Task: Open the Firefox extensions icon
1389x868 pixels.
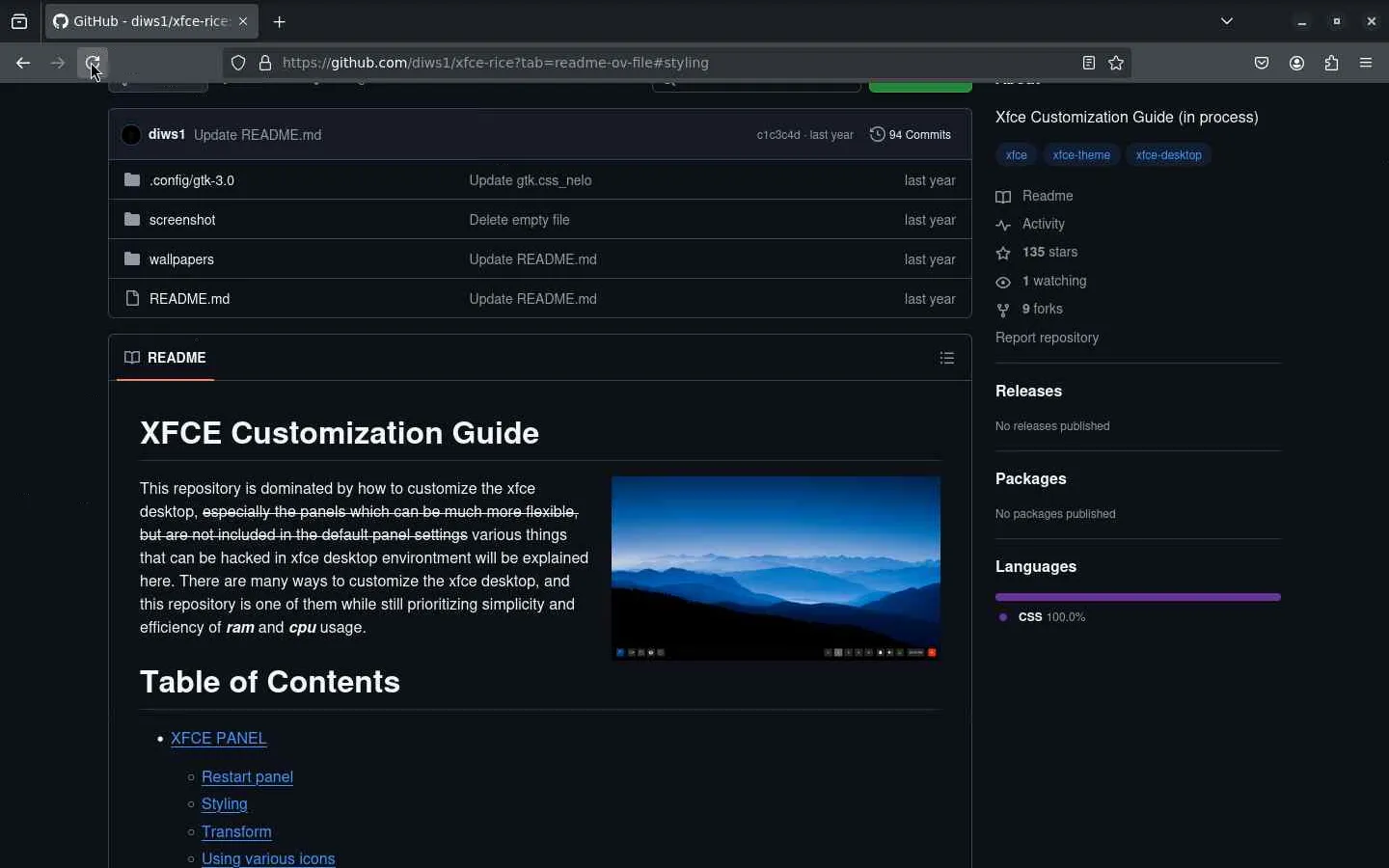Action: coord(1331,64)
